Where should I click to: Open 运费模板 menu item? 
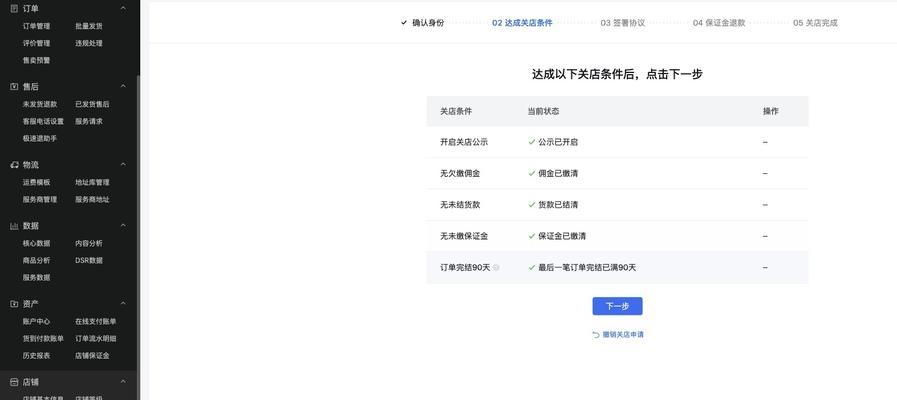tap(37, 182)
